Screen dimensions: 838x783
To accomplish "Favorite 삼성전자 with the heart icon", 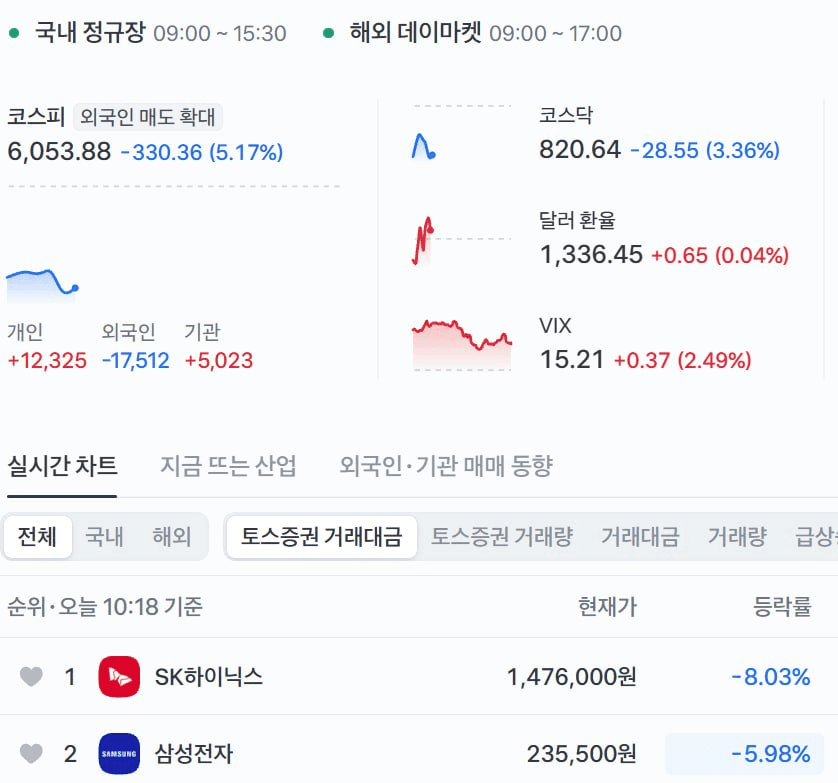I will (x=31, y=754).
